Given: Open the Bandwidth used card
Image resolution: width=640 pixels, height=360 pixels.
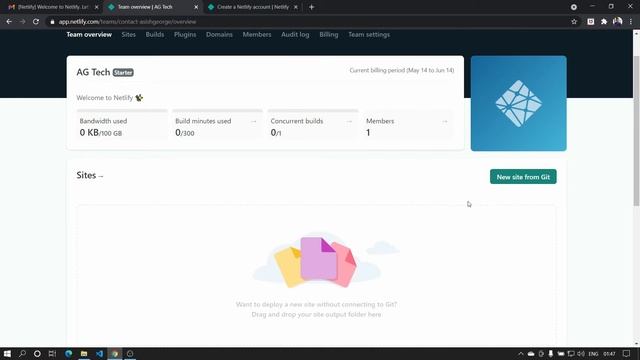Looking at the screenshot, I should (122, 124).
